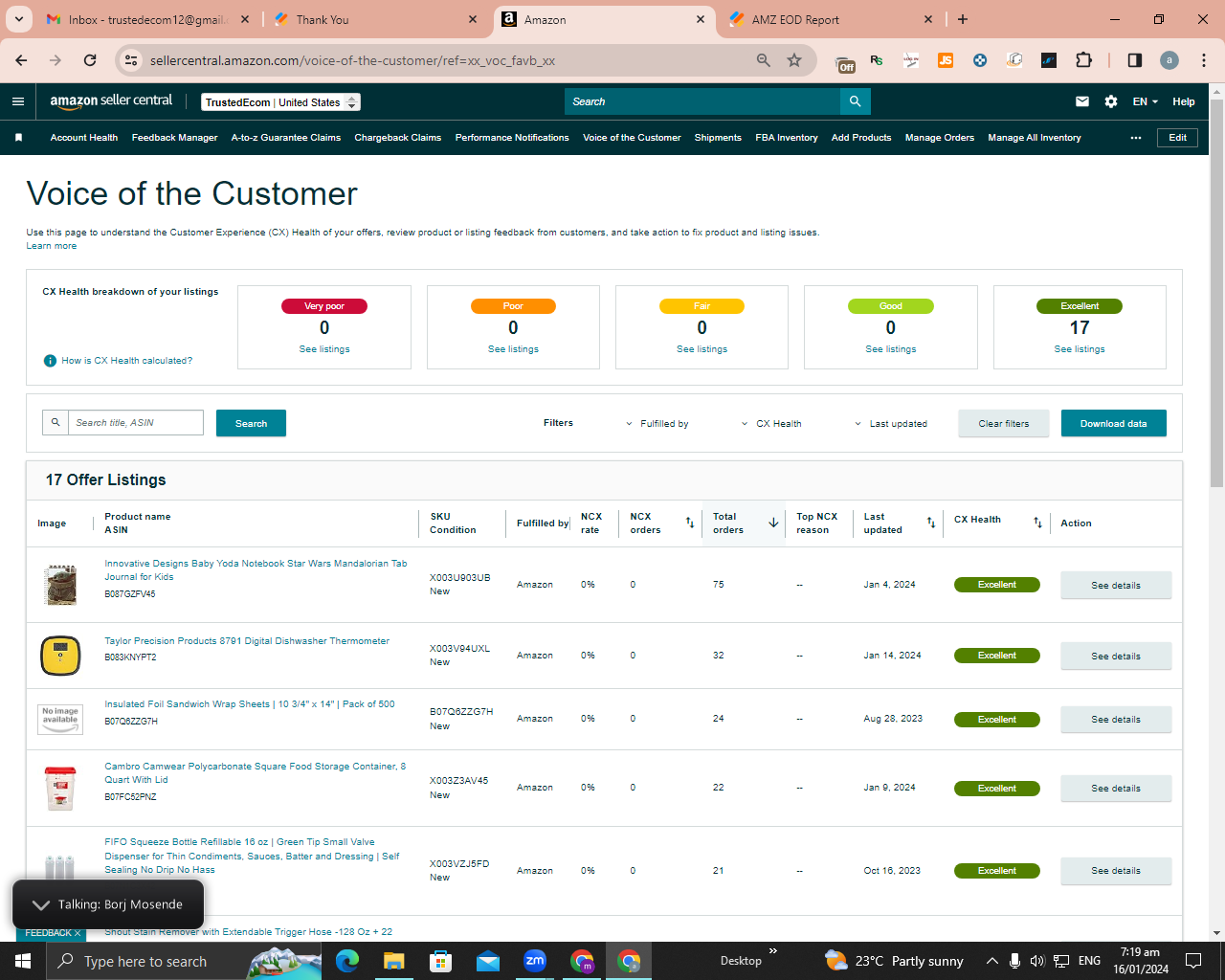Click the bookmark icon in favorites bar
The width and height of the screenshot is (1225, 980).
[18, 138]
